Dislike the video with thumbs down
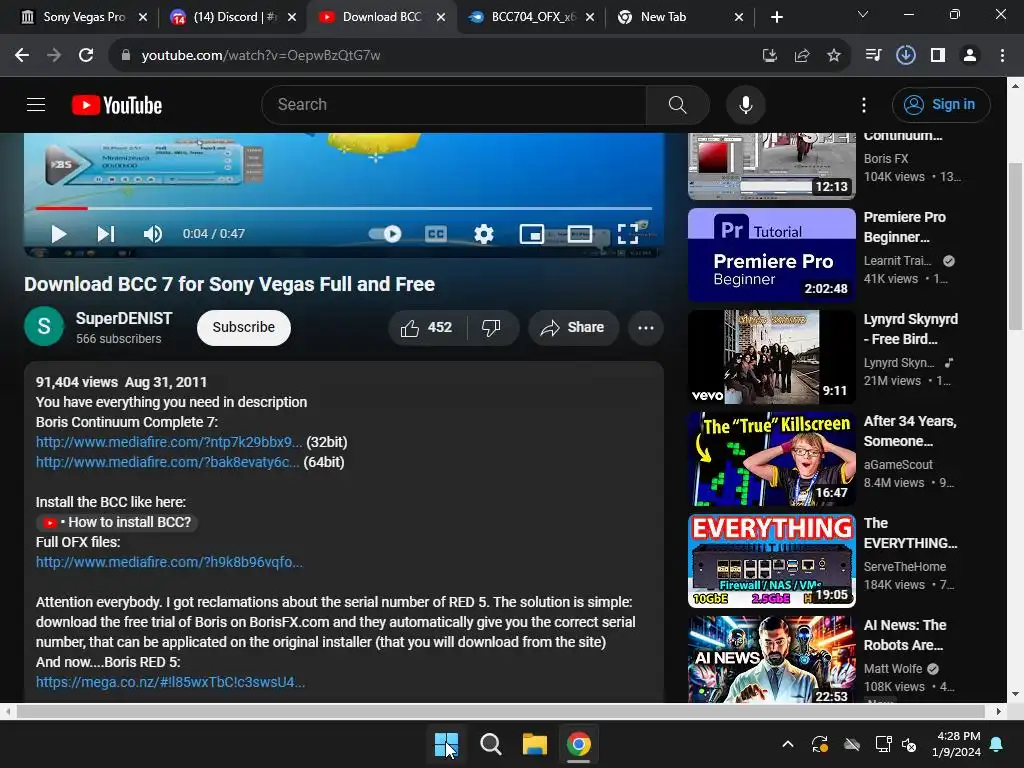The image size is (1024, 768). coord(492,327)
